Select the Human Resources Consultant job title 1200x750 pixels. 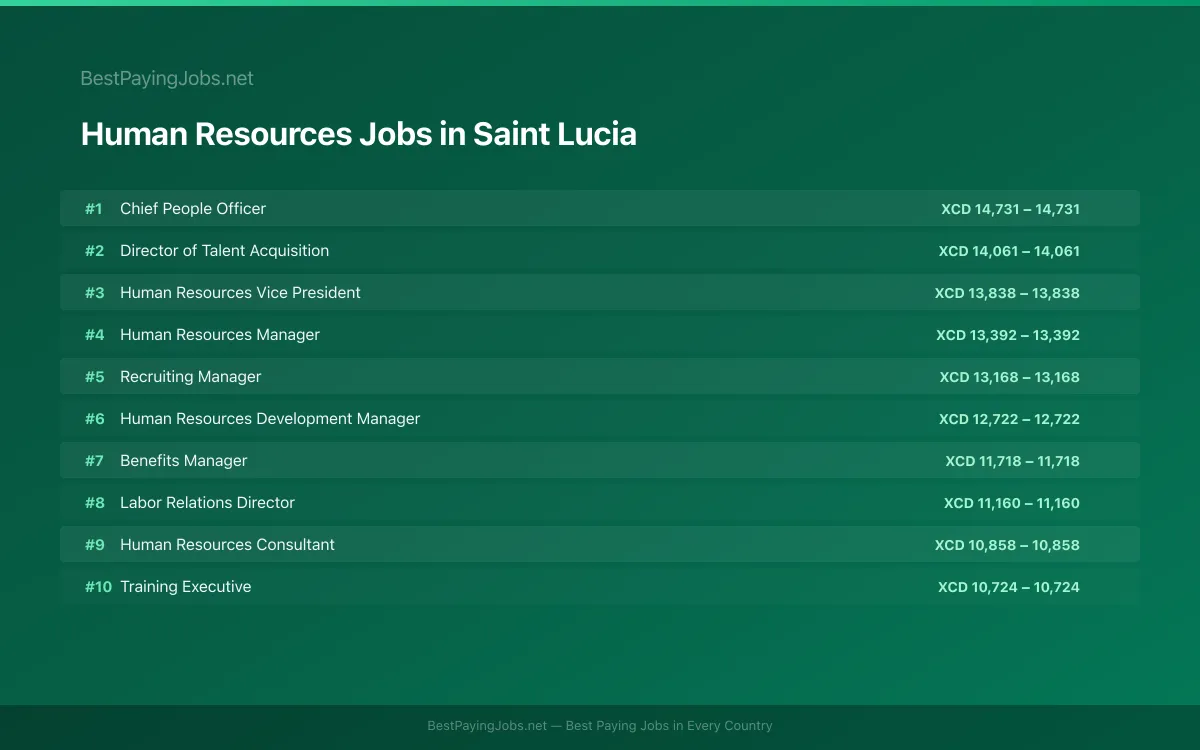click(227, 544)
